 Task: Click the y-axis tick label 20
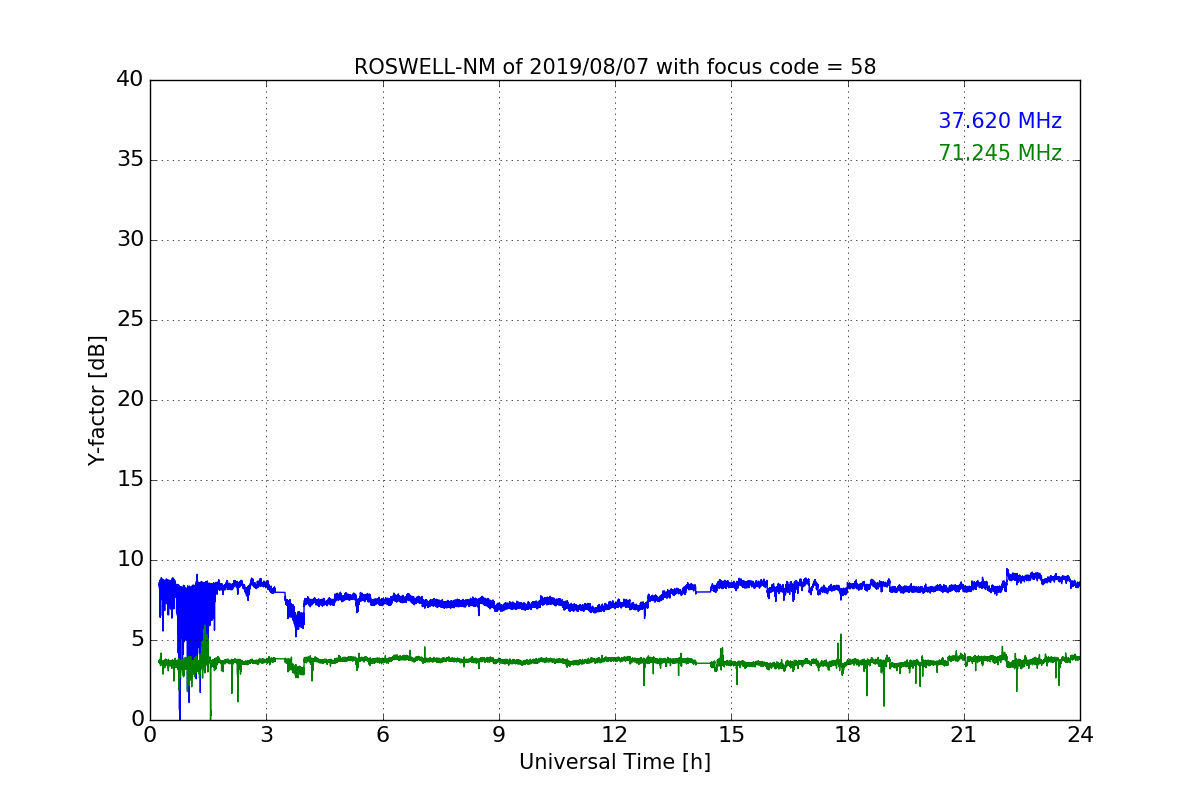130,400
